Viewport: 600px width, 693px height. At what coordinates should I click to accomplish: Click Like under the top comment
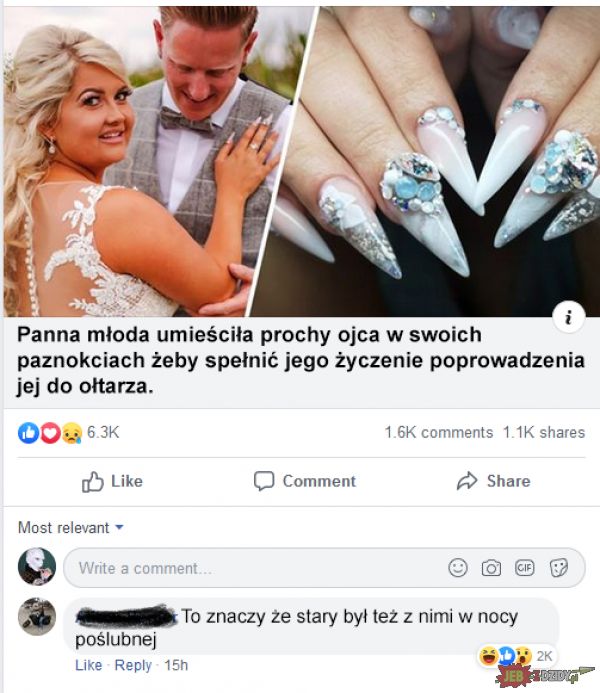pos(88,665)
